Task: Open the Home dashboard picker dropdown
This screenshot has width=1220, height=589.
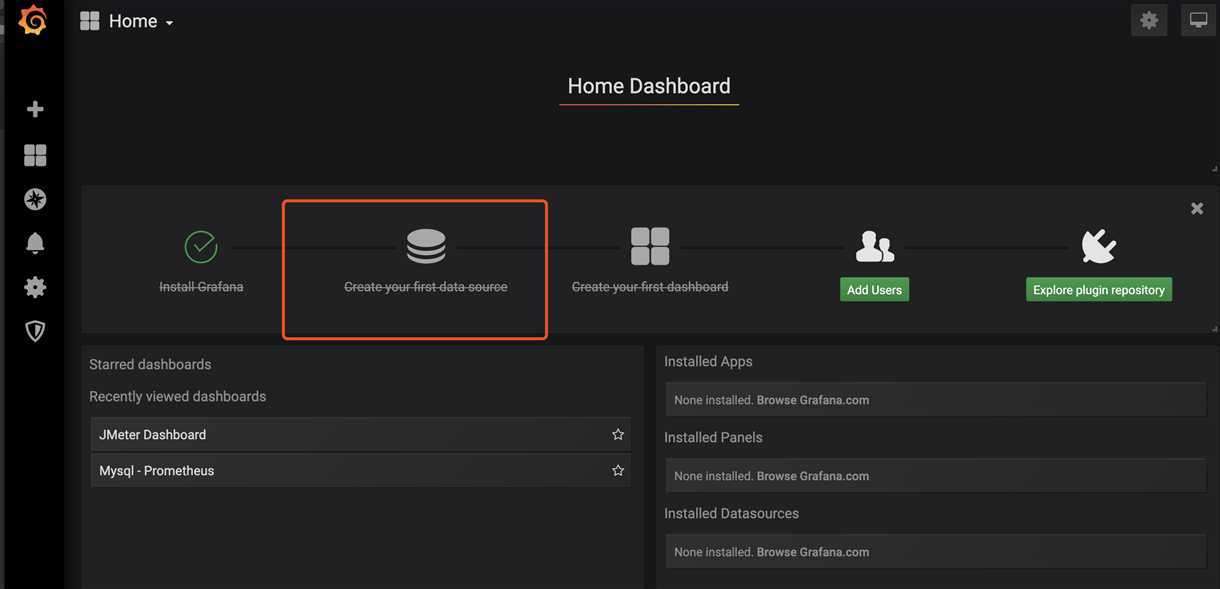Action: (140, 21)
